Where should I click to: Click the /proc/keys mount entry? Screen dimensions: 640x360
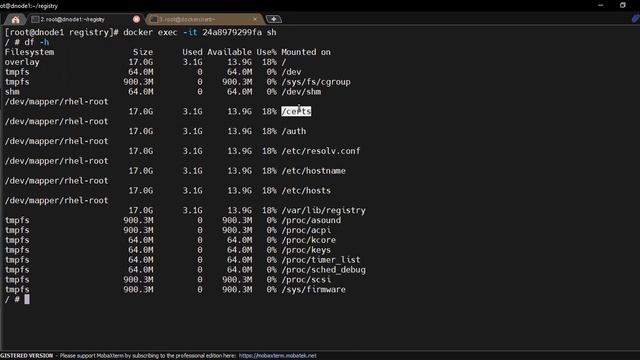point(306,250)
